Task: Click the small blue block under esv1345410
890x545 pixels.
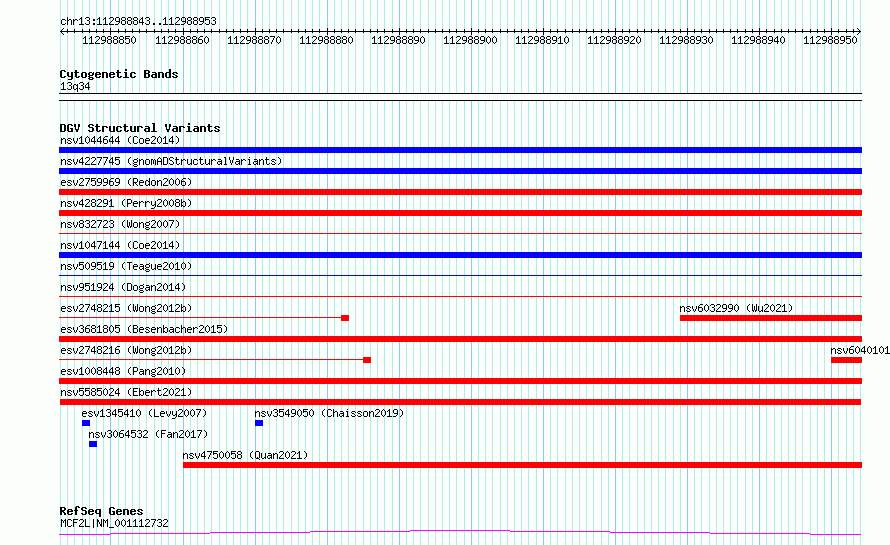Action: pos(86,423)
